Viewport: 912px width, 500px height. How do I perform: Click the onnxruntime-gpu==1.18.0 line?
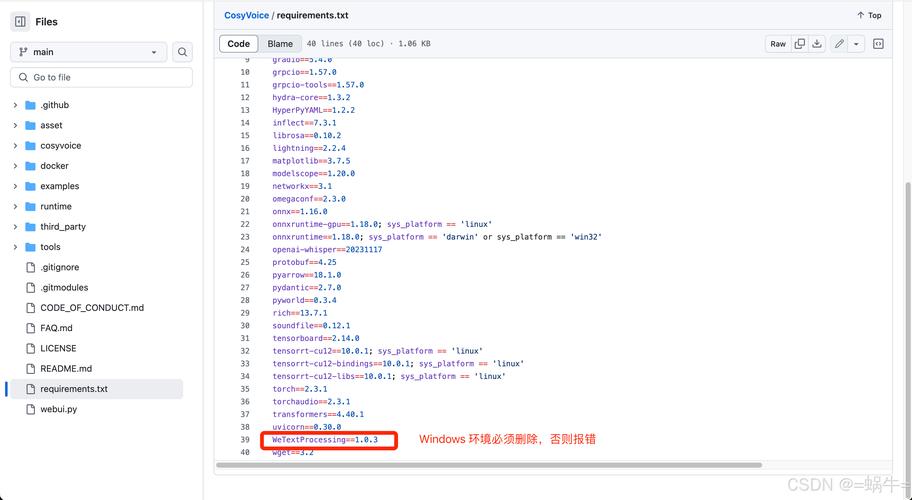pos(382,224)
